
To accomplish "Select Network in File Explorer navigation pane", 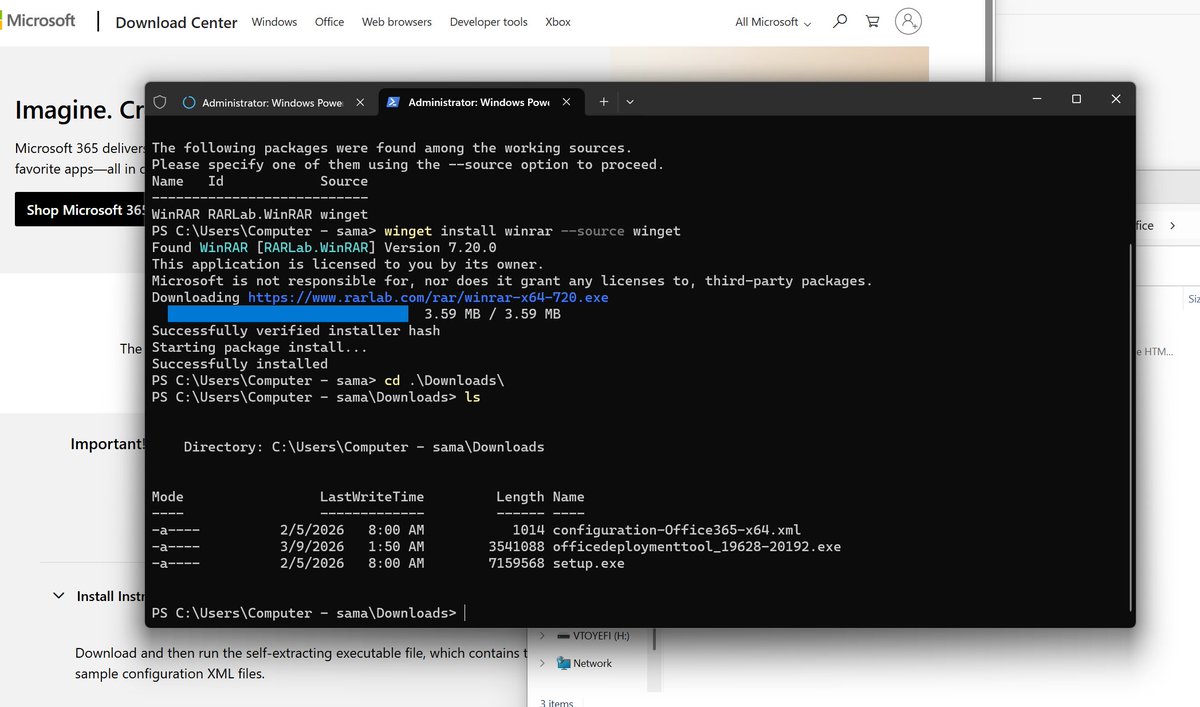I will [x=592, y=663].
